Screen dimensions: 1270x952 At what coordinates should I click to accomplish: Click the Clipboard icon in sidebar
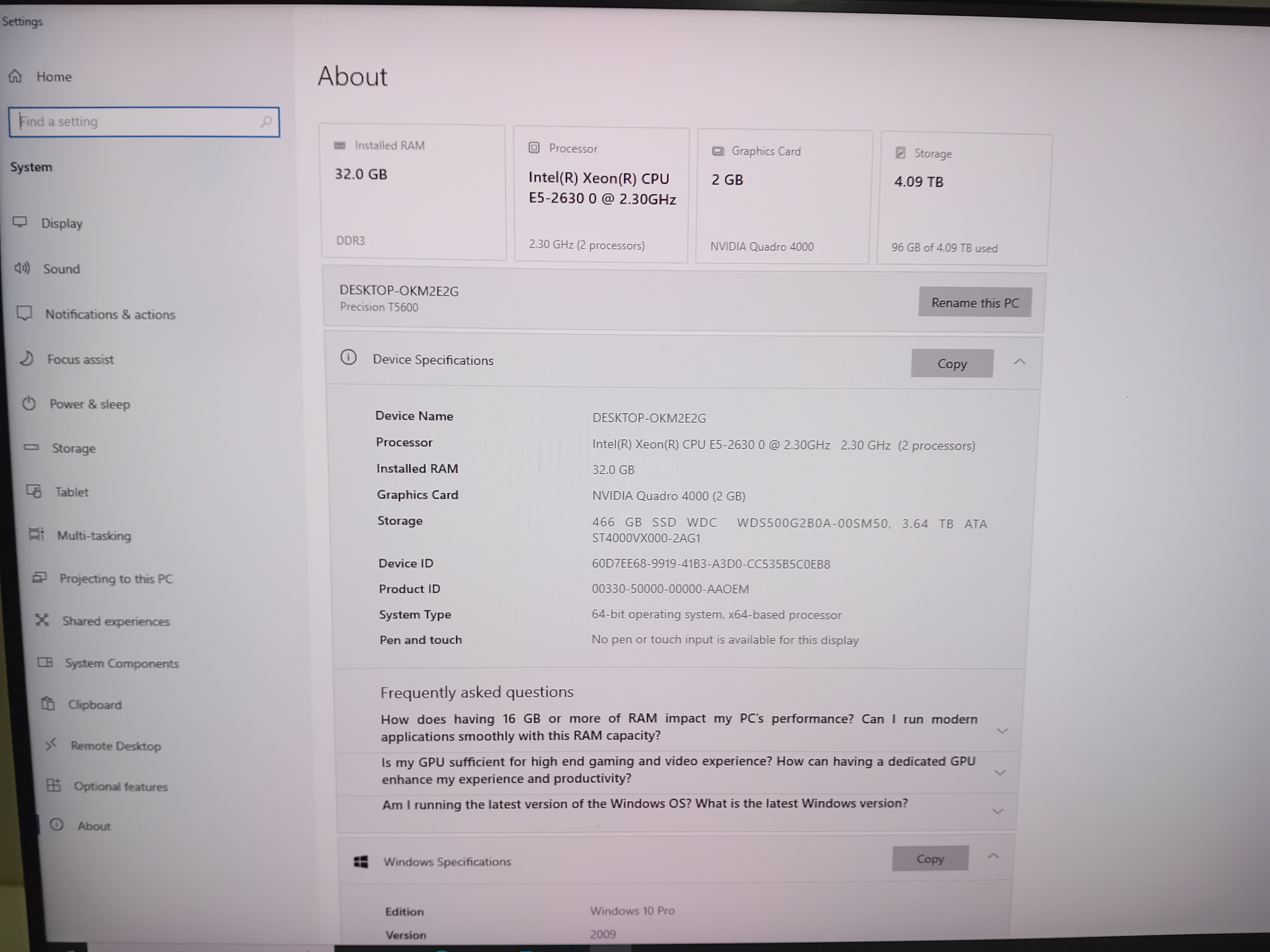(x=48, y=703)
